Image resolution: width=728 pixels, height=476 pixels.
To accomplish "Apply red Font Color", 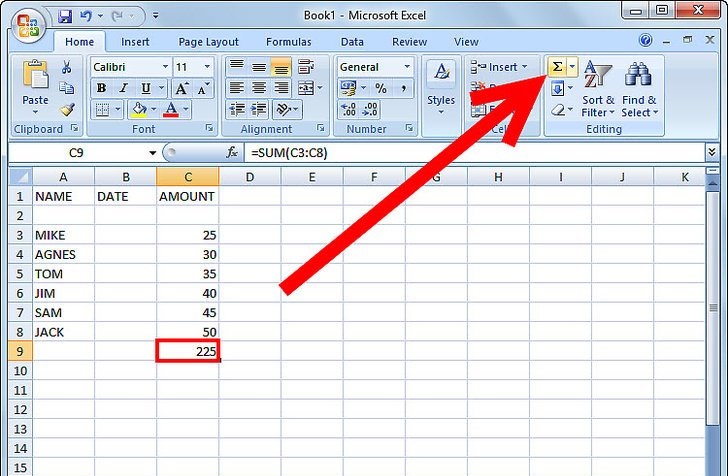I will point(171,110).
